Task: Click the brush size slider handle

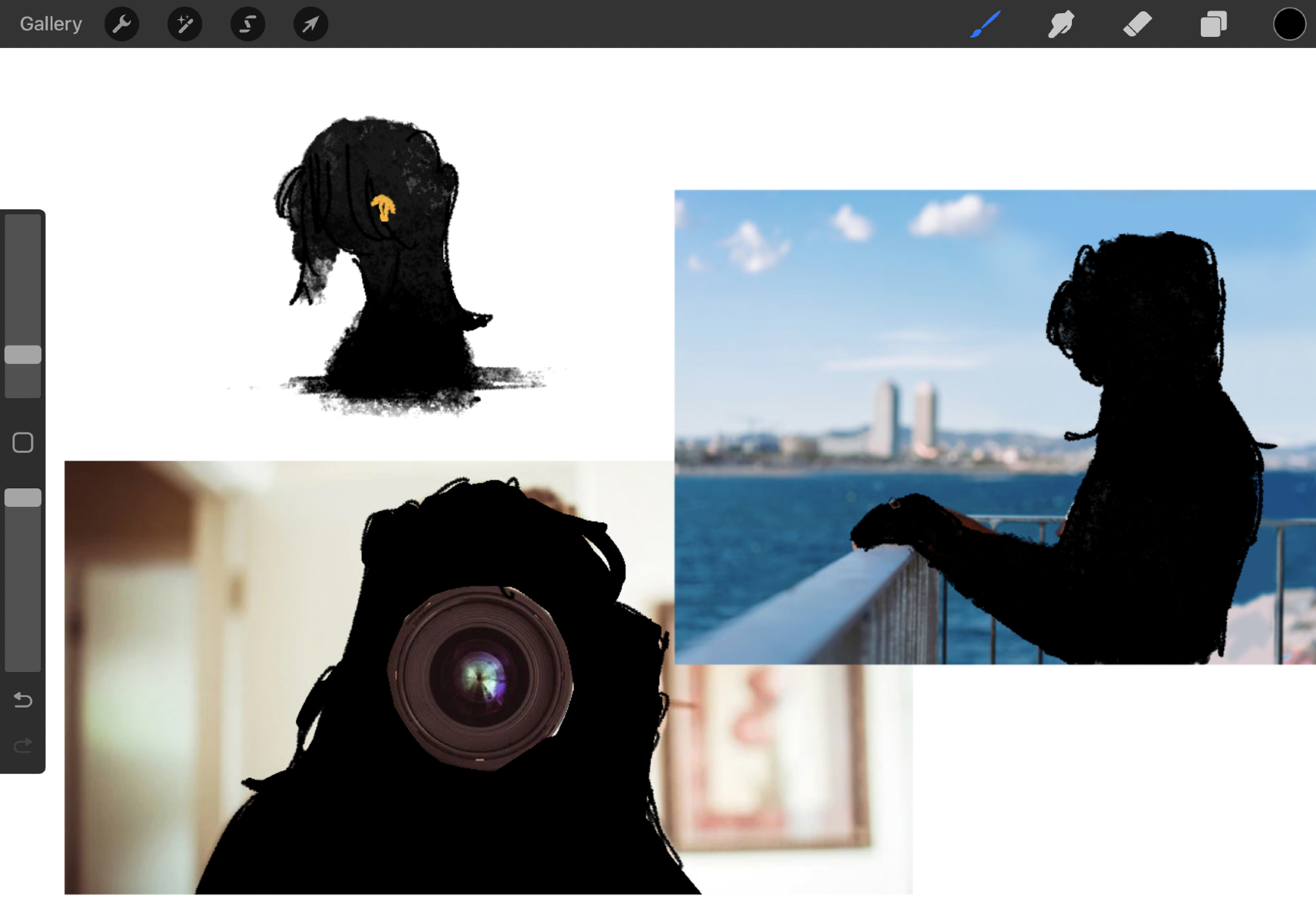Action: pos(23,355)
